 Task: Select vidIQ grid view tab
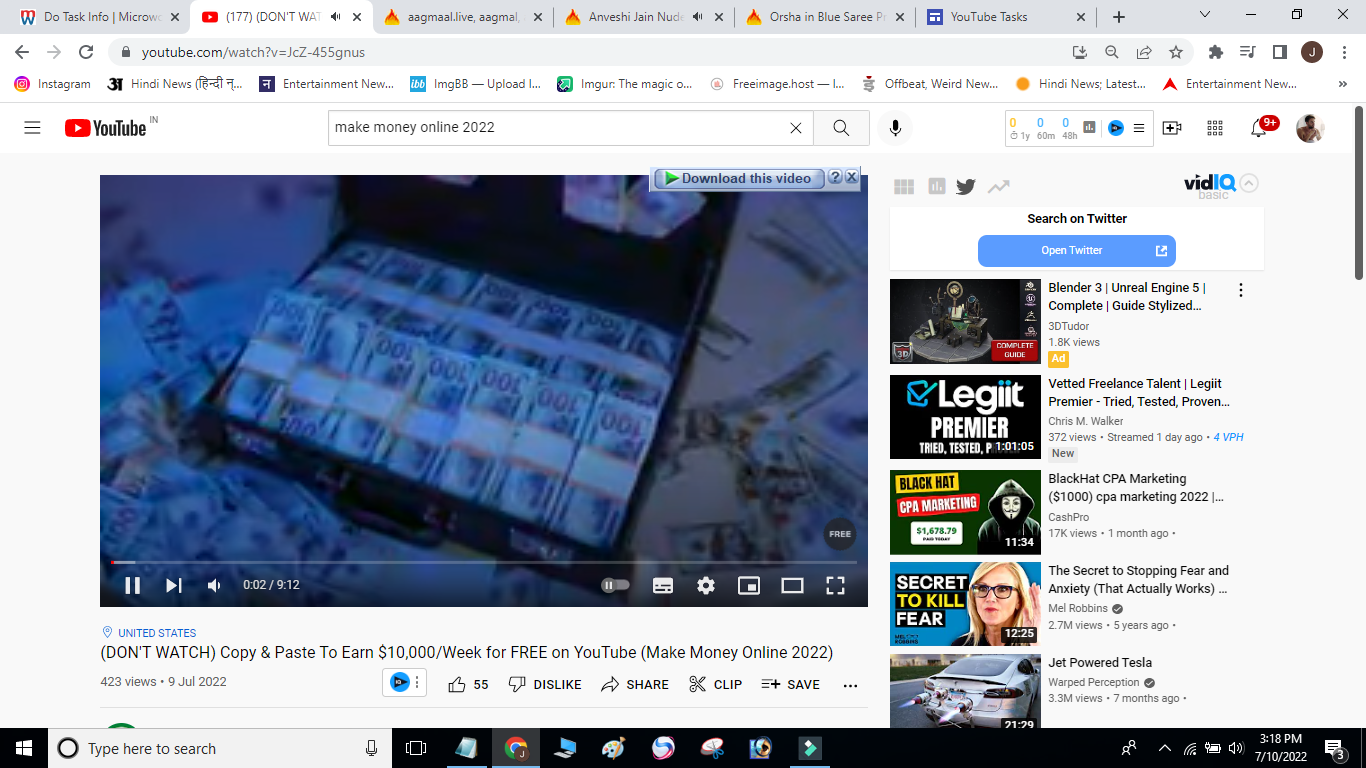tap(904, 186)
